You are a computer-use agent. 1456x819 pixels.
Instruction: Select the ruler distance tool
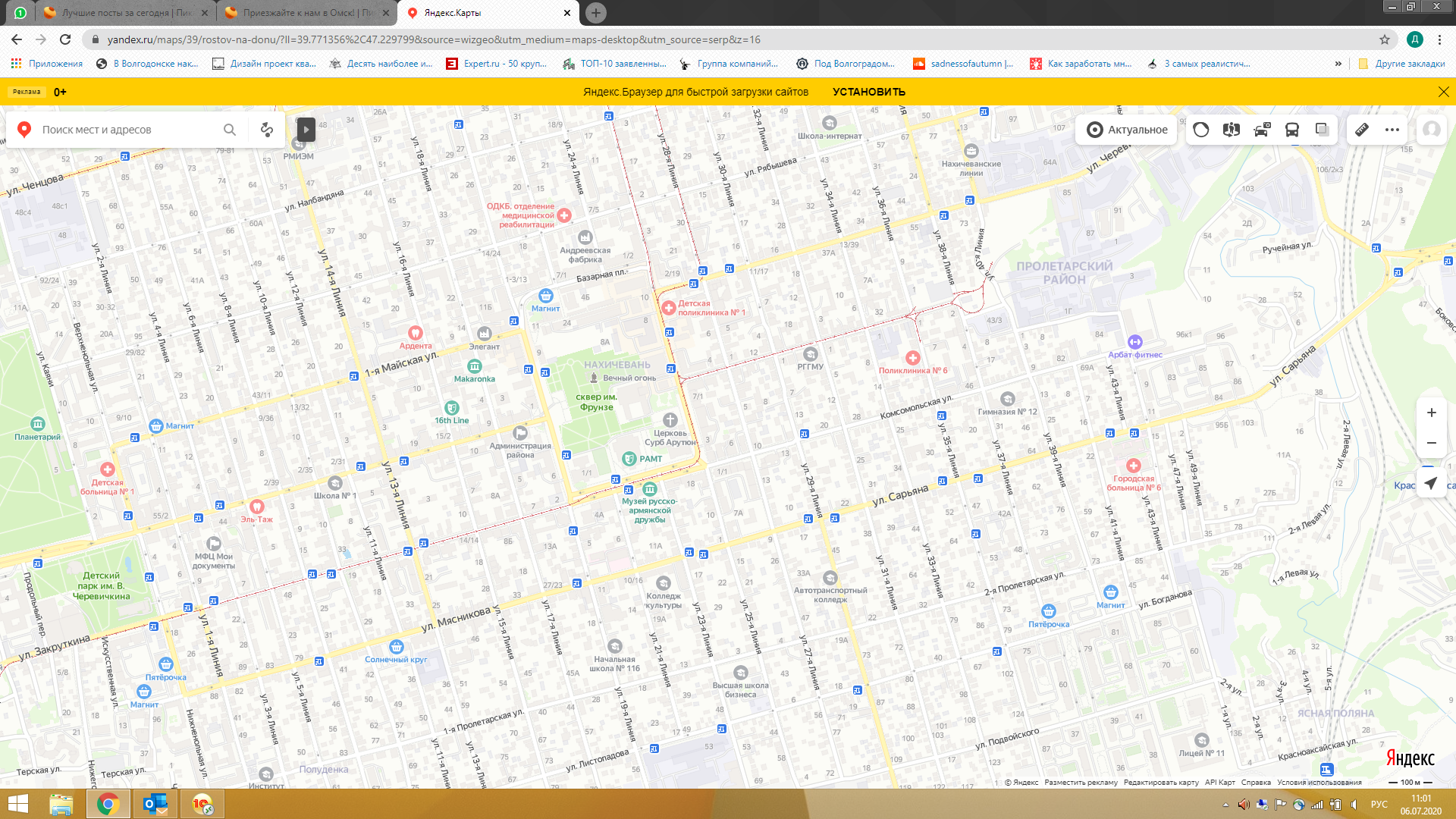pos(1362,130)
